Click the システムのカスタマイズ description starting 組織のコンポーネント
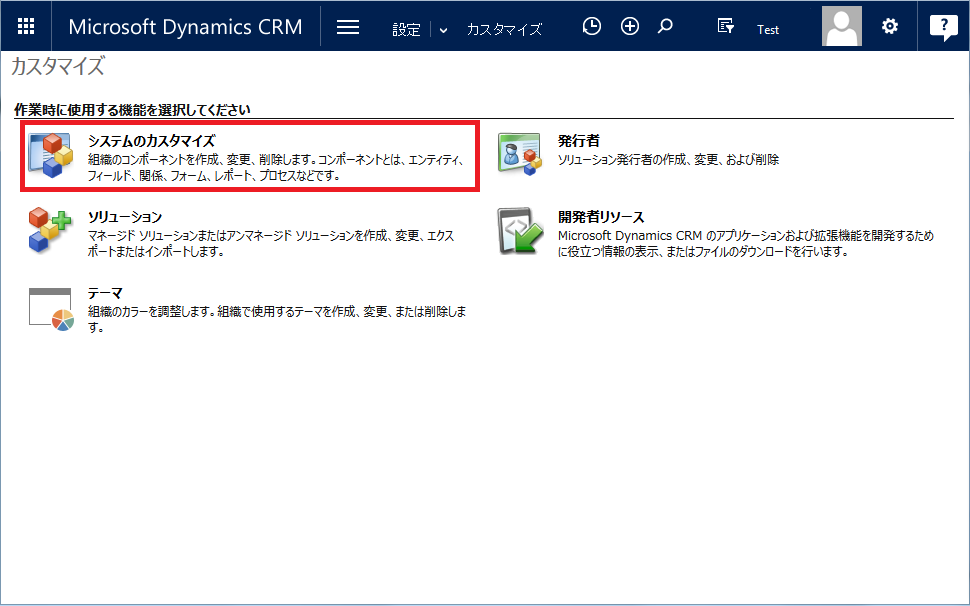Viewport: 970px width, 606px height. tap(275, 168)
